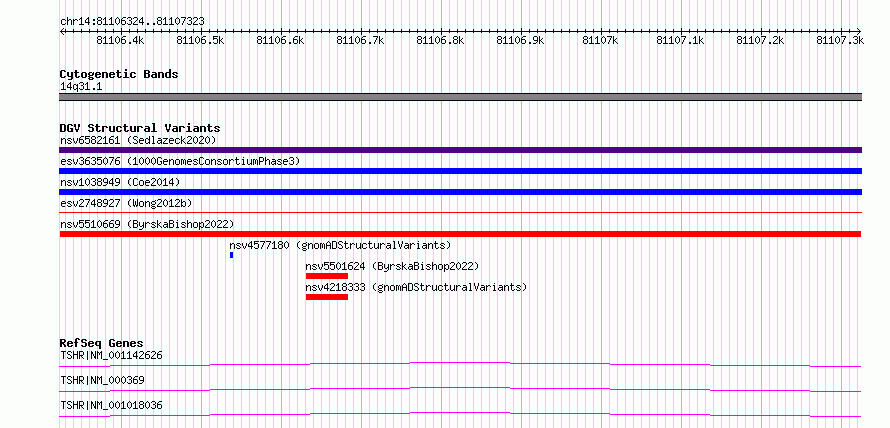890x428 pixels.
Task: Click the nsv5510669 (ByrskaBishop2022) label
Action: [x=146, y=224]
